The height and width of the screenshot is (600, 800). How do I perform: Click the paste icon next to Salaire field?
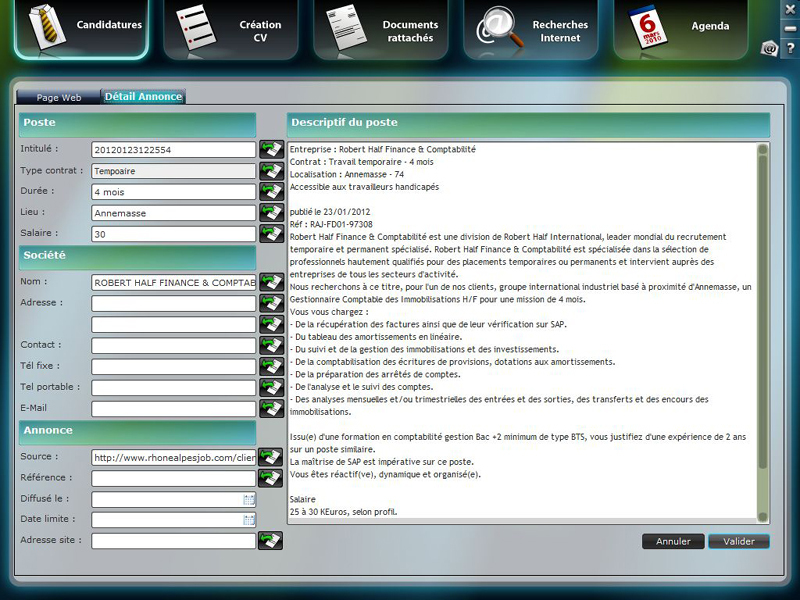click(x=271, y=234)
